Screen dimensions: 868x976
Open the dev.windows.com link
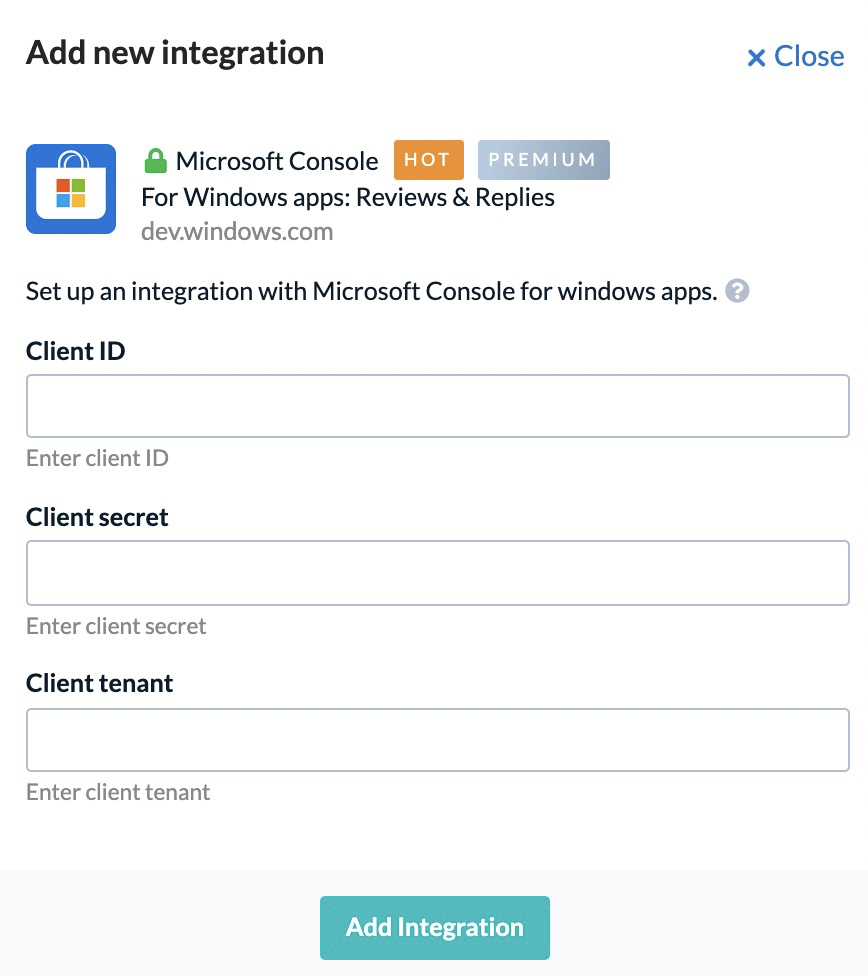pyautogui.click(x=237, y=232)
